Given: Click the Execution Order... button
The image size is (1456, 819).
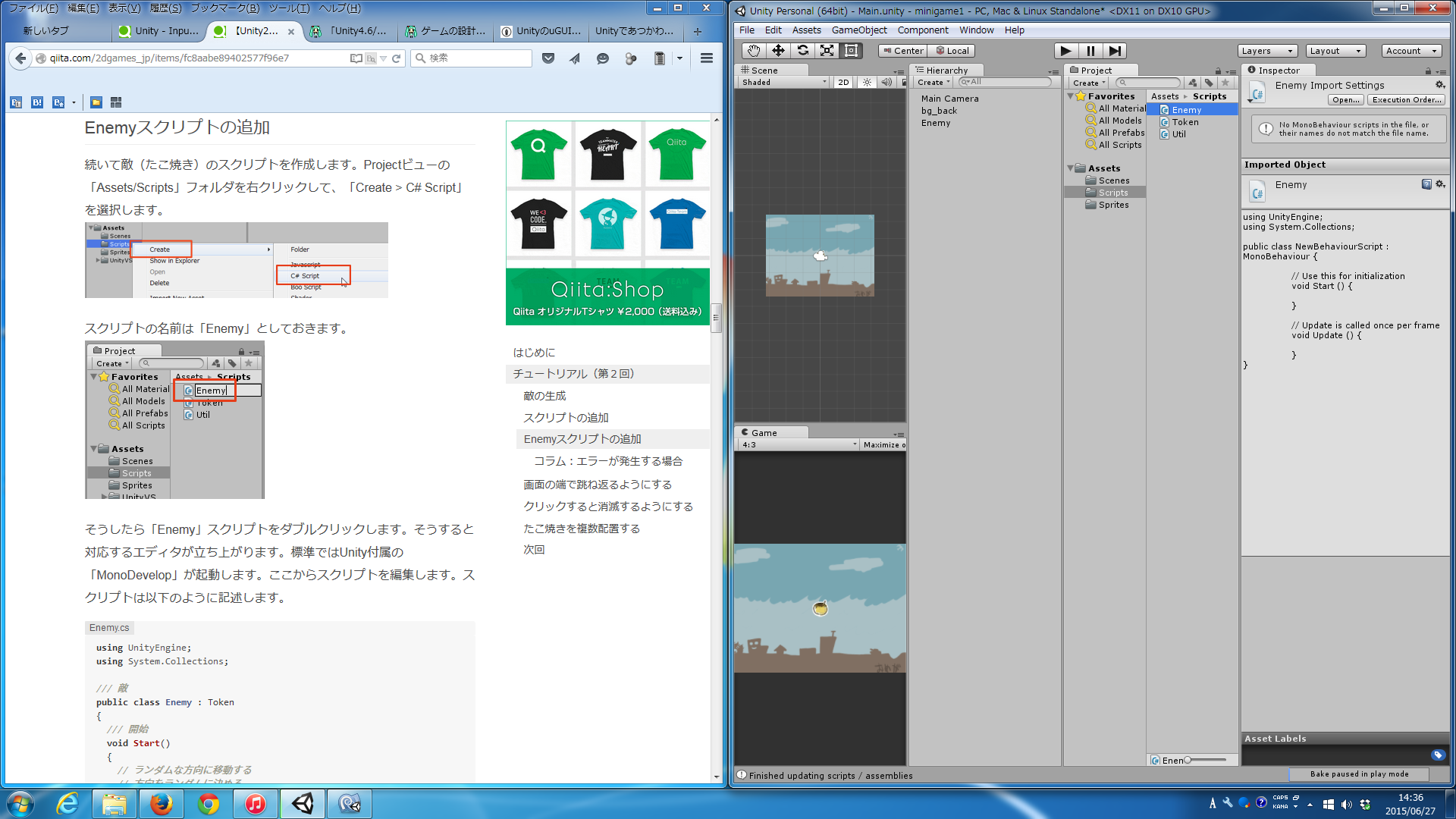Looking at the screenshot, I should [x=1407, y=100].
